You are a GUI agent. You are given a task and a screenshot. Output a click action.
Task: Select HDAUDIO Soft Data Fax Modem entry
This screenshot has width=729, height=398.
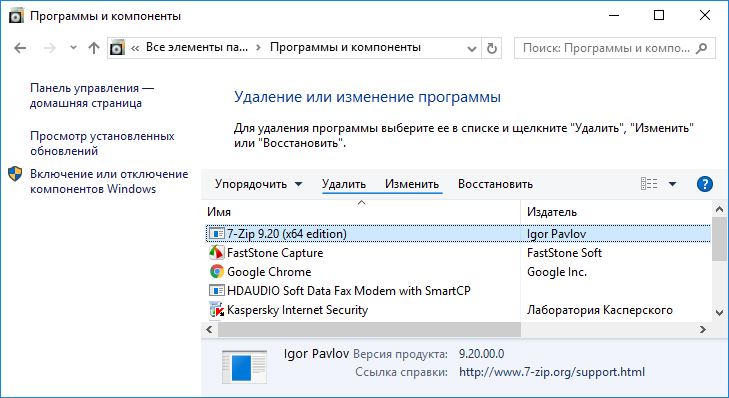349,291
